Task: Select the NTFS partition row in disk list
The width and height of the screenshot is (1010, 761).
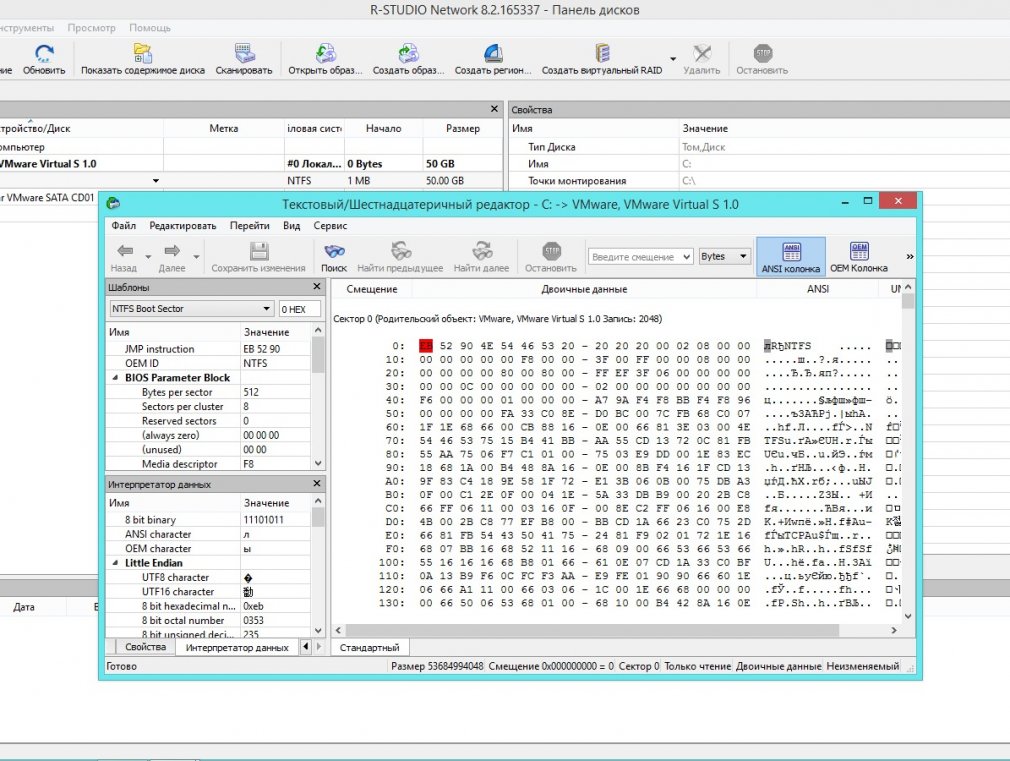Action: (251, 180)
